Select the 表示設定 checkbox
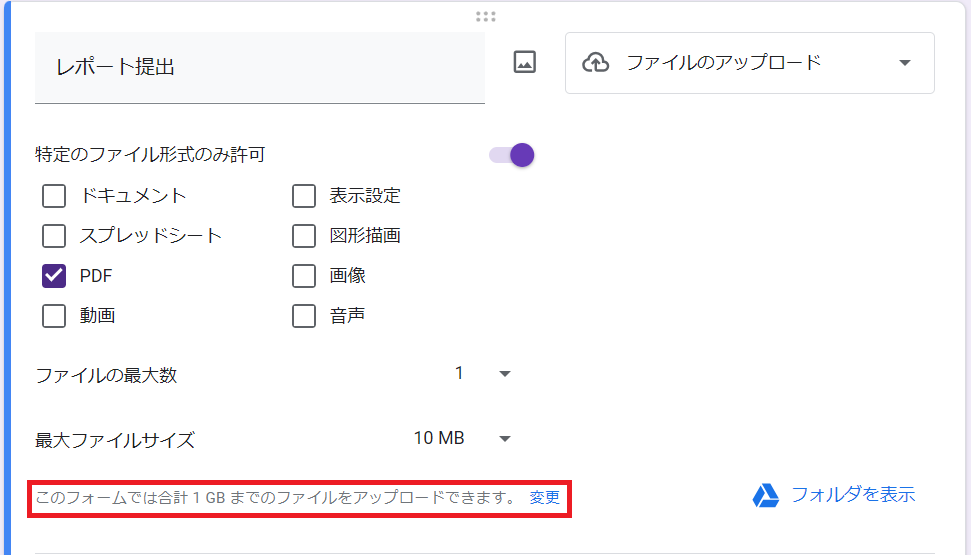The image size is (971, 555). [x=304, y=196]
